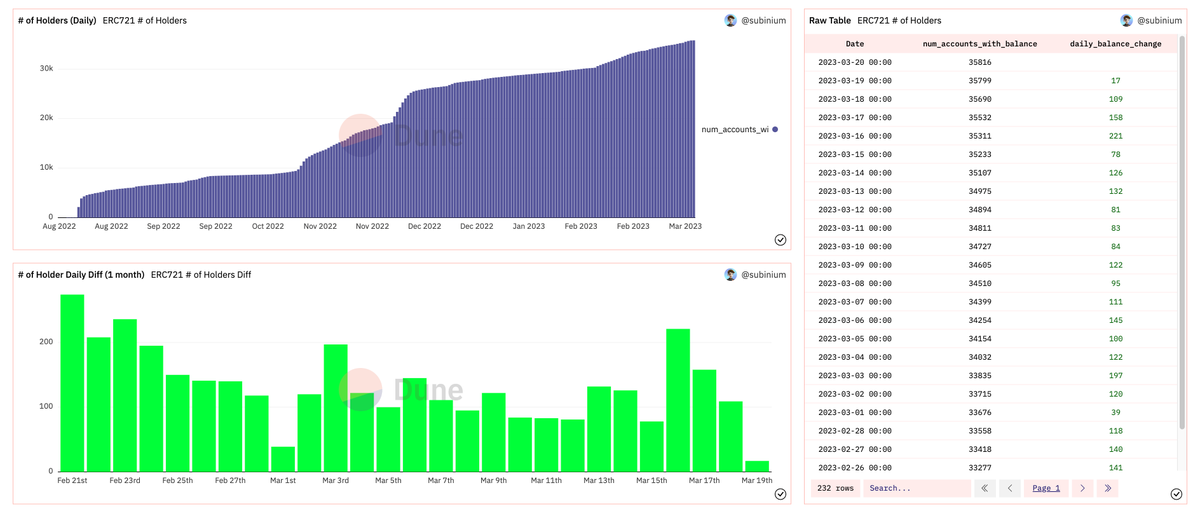This screenshot has width=1200, height=511.
Task: Click the Page 1 pagination link
Action: click(1046, 488)
